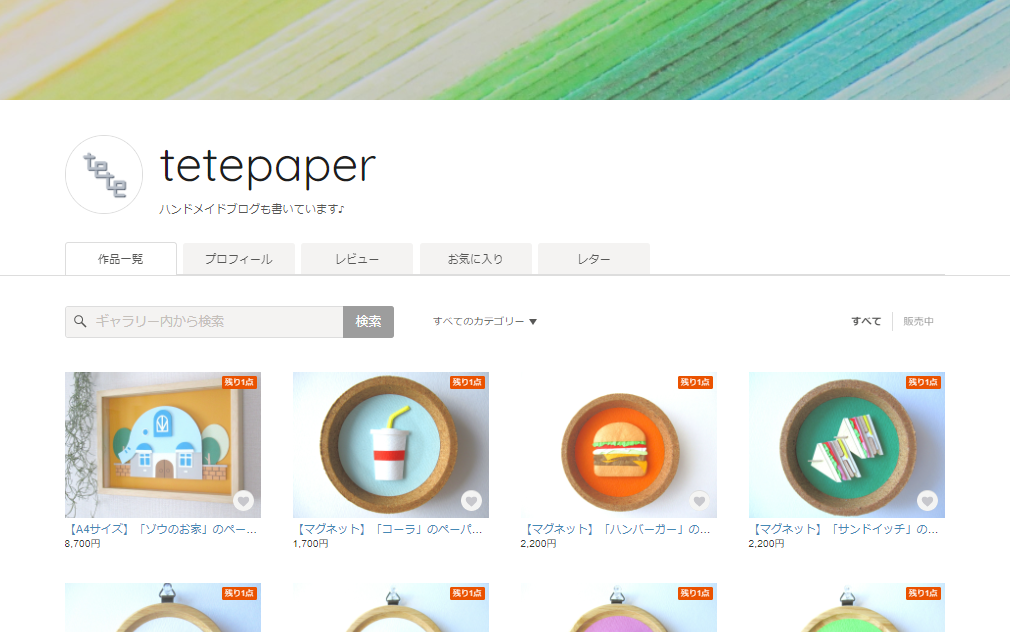Favorite the elephant house artwork heart icon

(x=243, y=501)
